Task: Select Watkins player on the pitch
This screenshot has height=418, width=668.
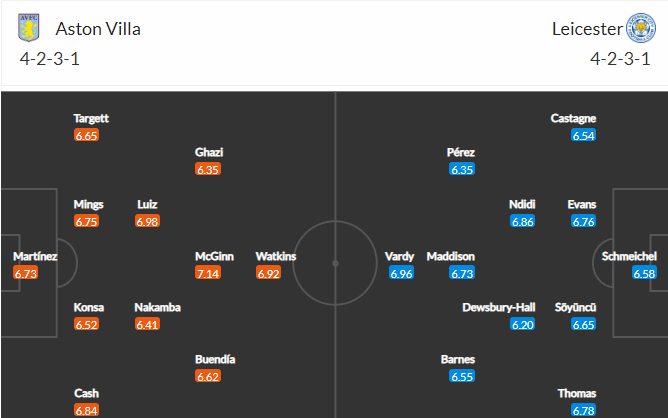Action: (x=276, y=256)
